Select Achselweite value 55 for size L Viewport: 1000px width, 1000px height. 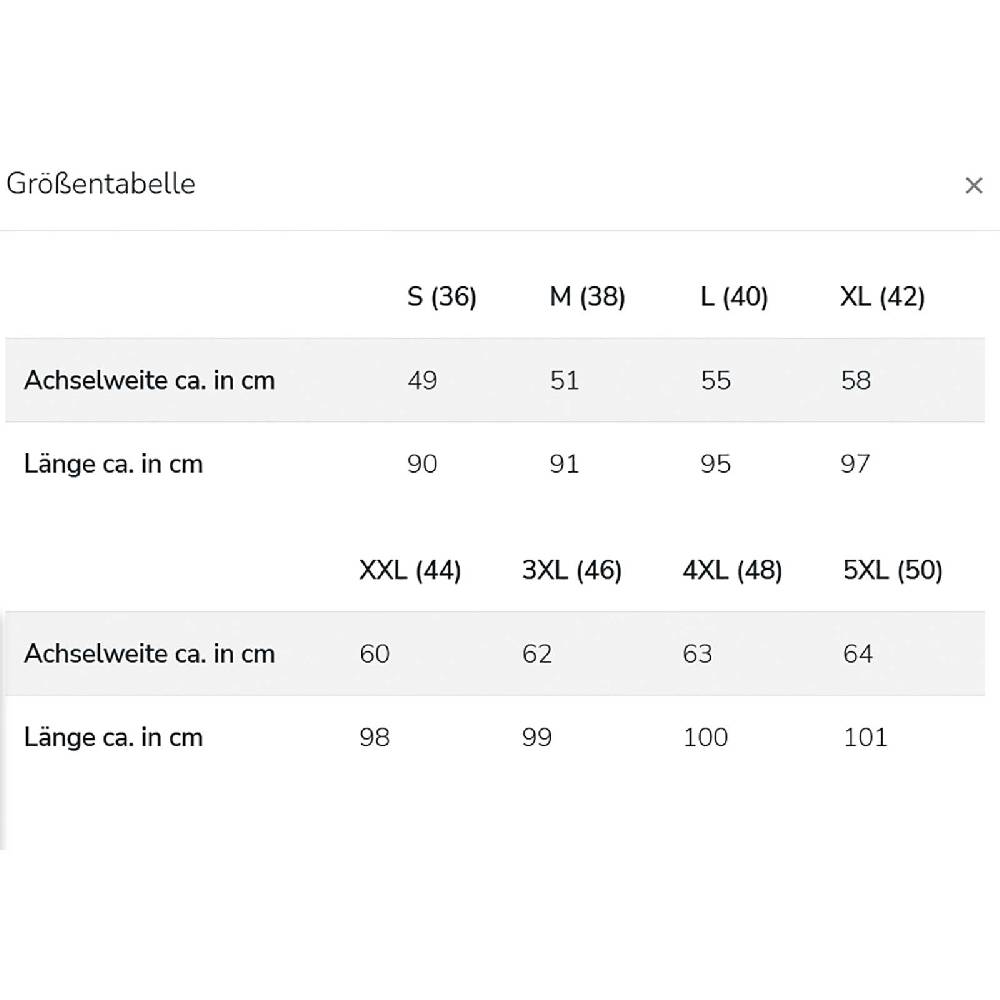pos(716,381)
